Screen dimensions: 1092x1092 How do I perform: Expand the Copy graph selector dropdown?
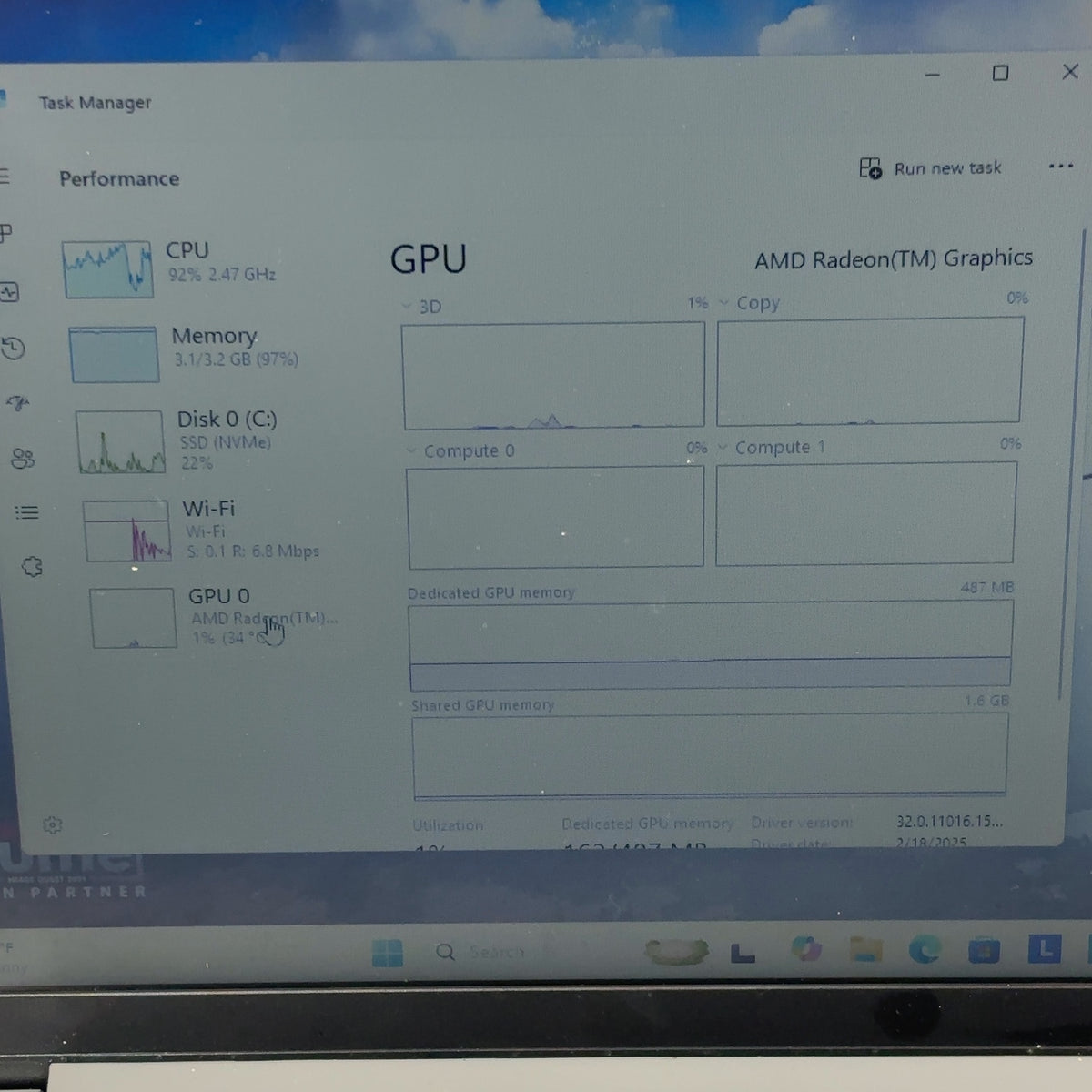pos(724,302)
